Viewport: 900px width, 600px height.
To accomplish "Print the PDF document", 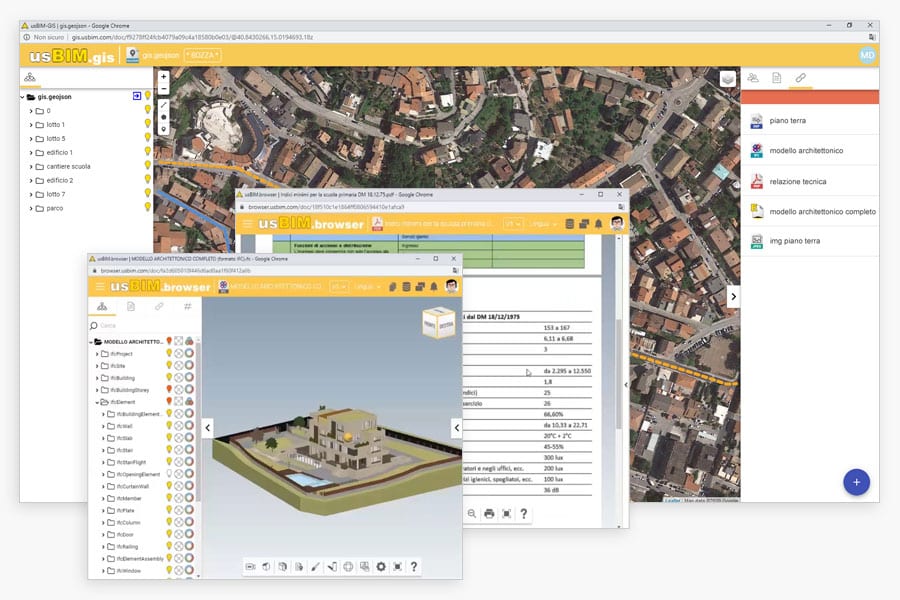I will pos(489,514).
